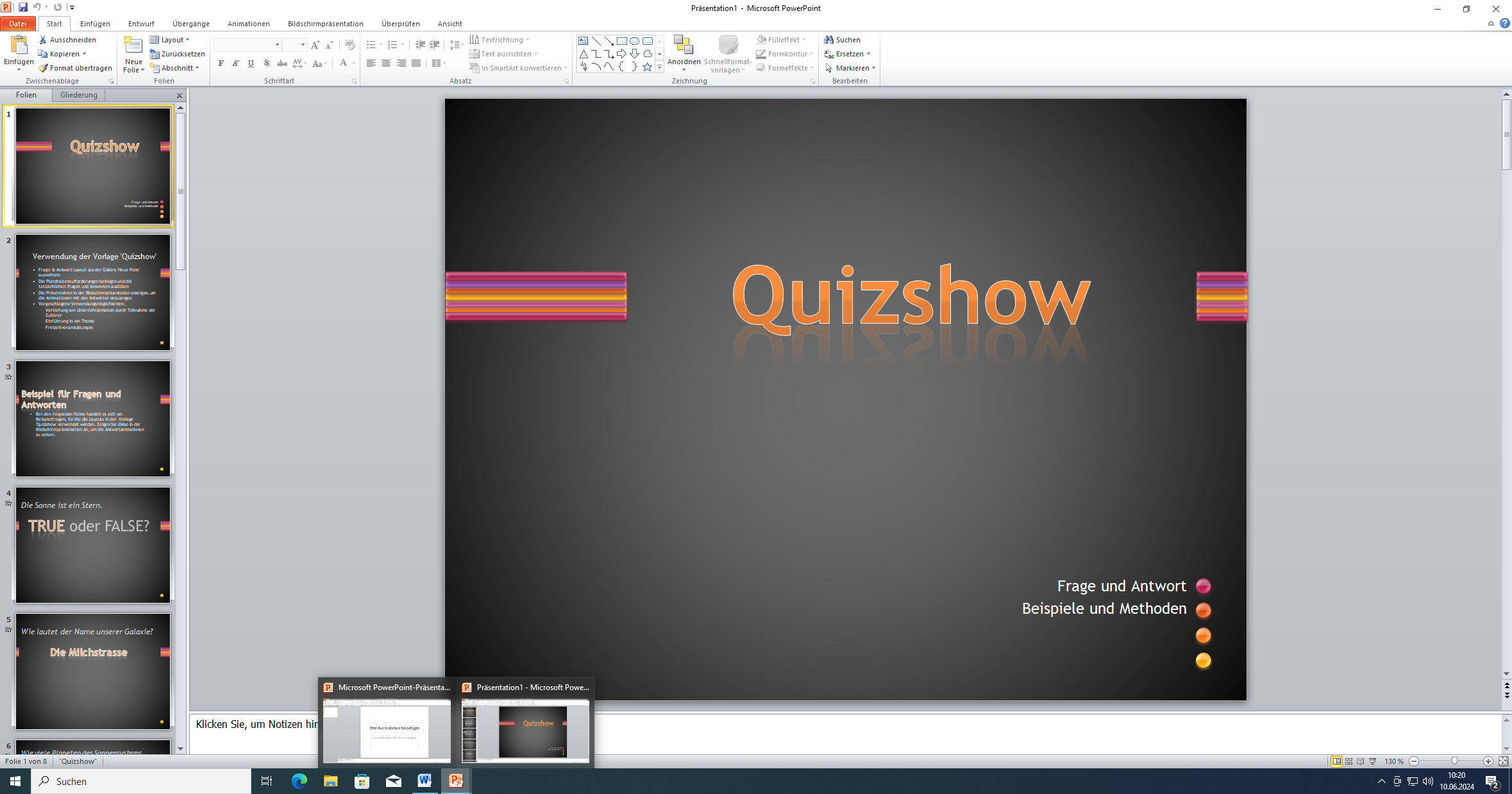1512x794 pixels.
Task: Toggle bold (F) formatting
Action: coord(221,63)
